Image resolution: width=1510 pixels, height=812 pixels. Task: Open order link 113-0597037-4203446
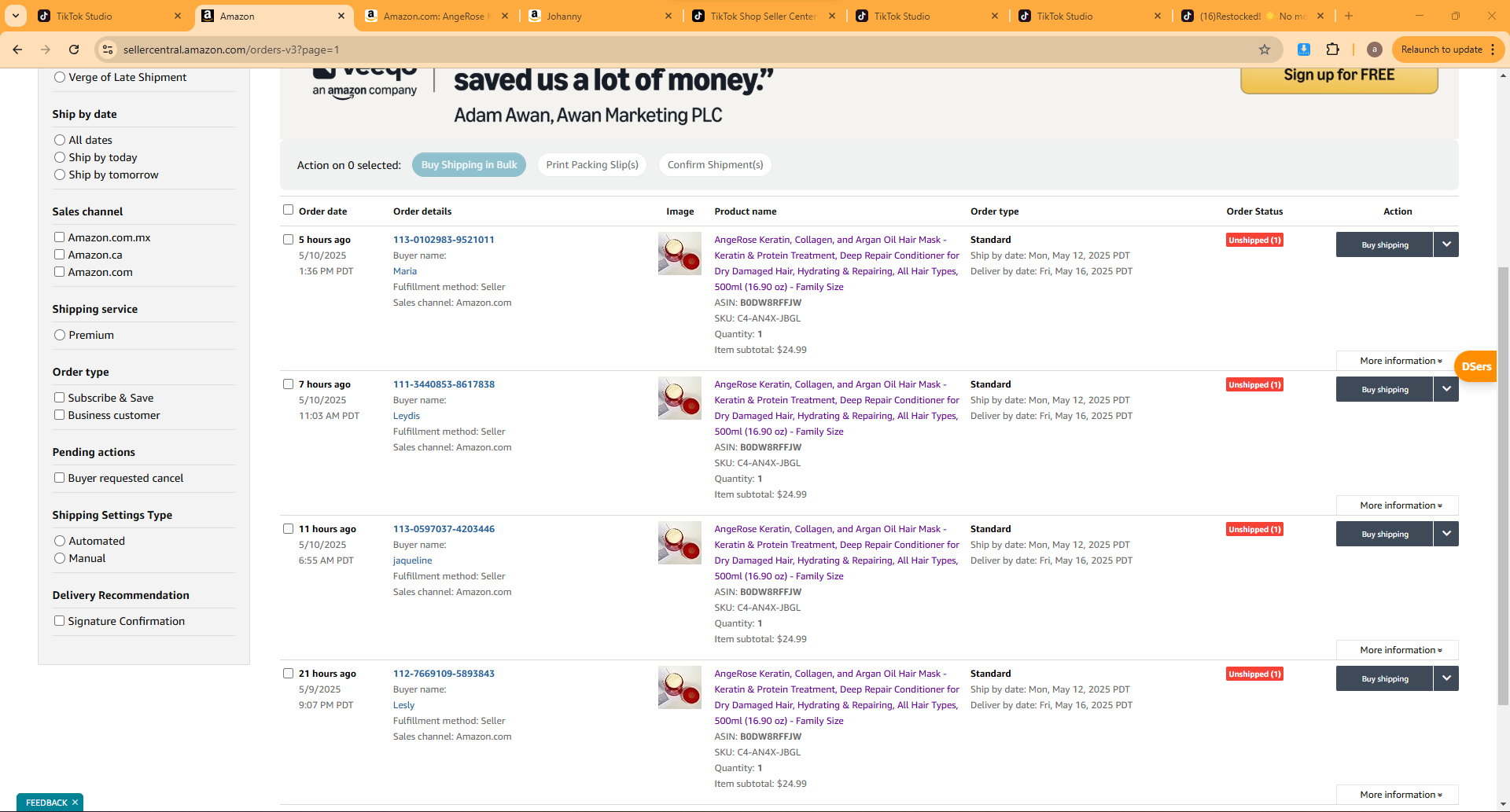(x=444, y=529)
